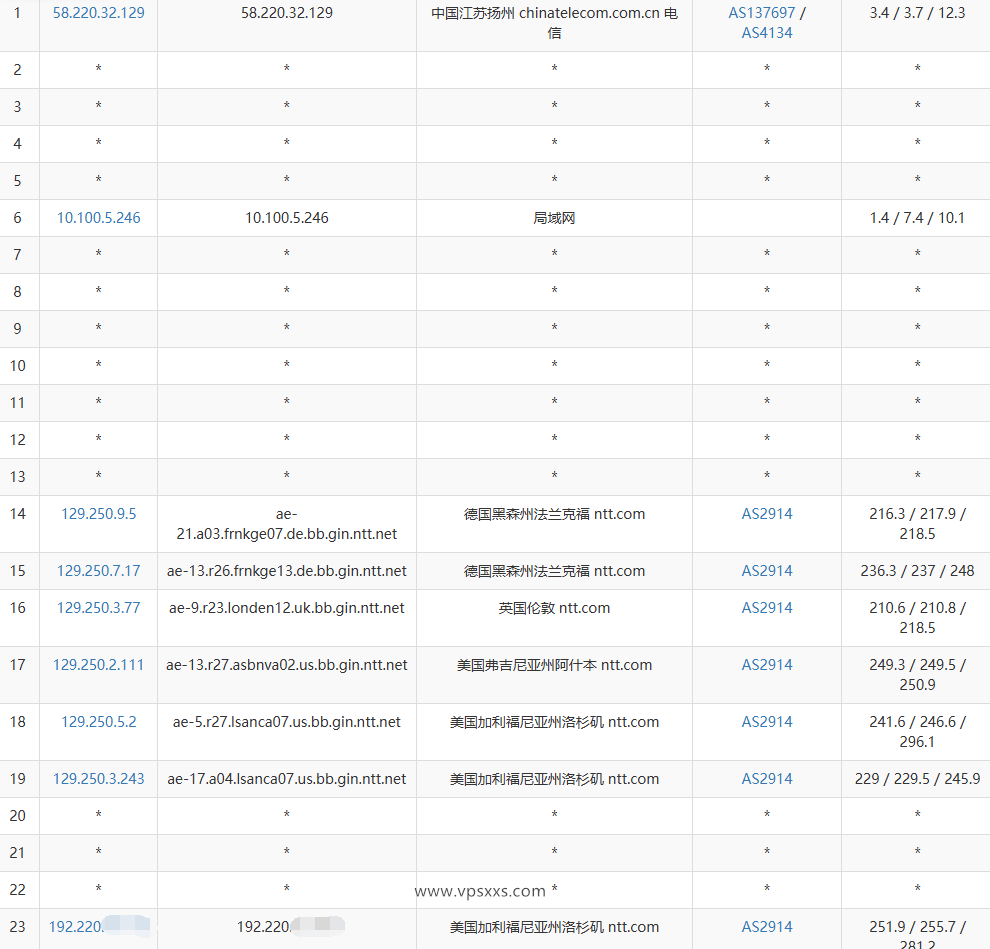Select hostname ae-9.r23.londen12.uk.bb.gin.ntt.net

coord(287,608)
